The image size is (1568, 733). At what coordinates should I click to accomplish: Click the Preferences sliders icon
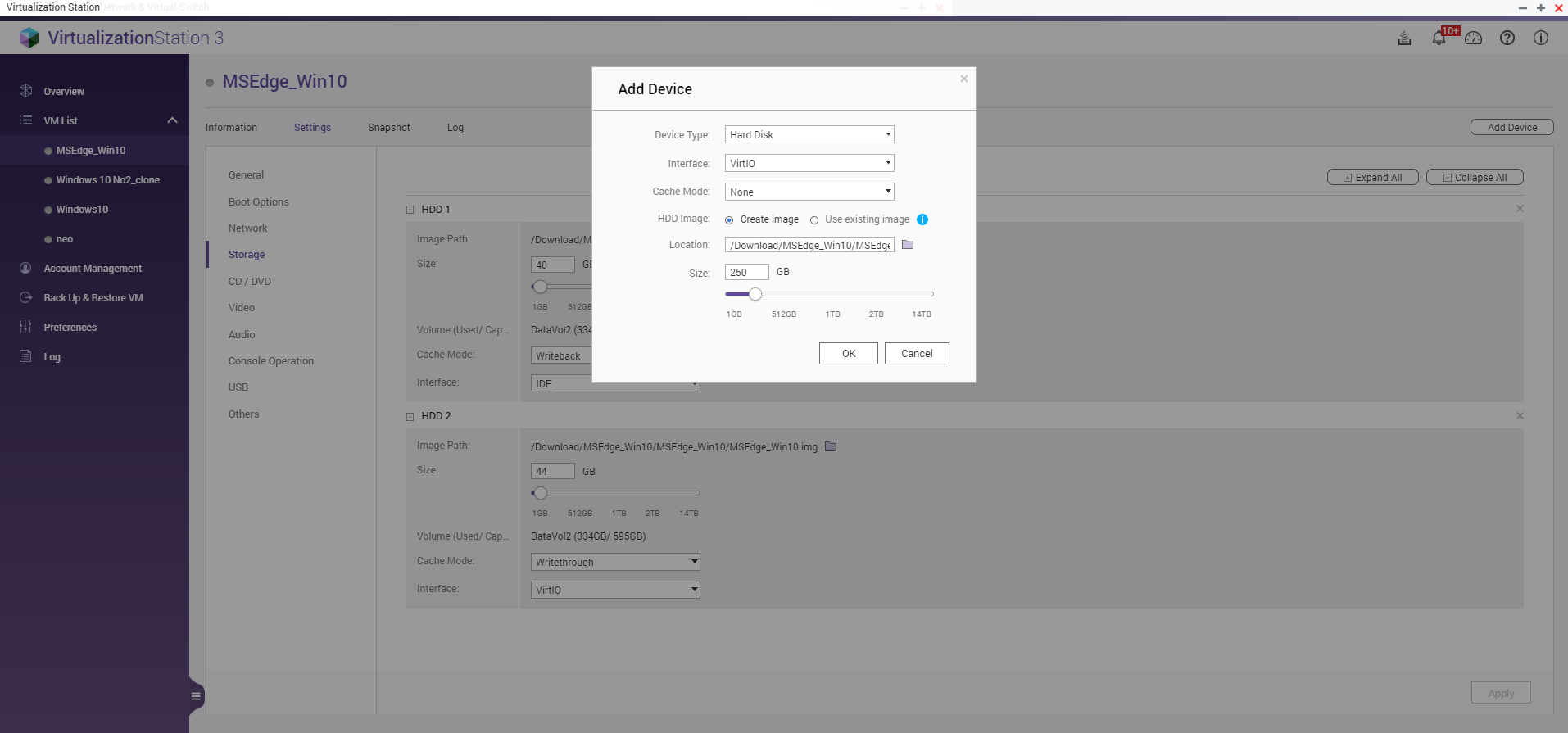pyautogui.click(x=25, y=327)
